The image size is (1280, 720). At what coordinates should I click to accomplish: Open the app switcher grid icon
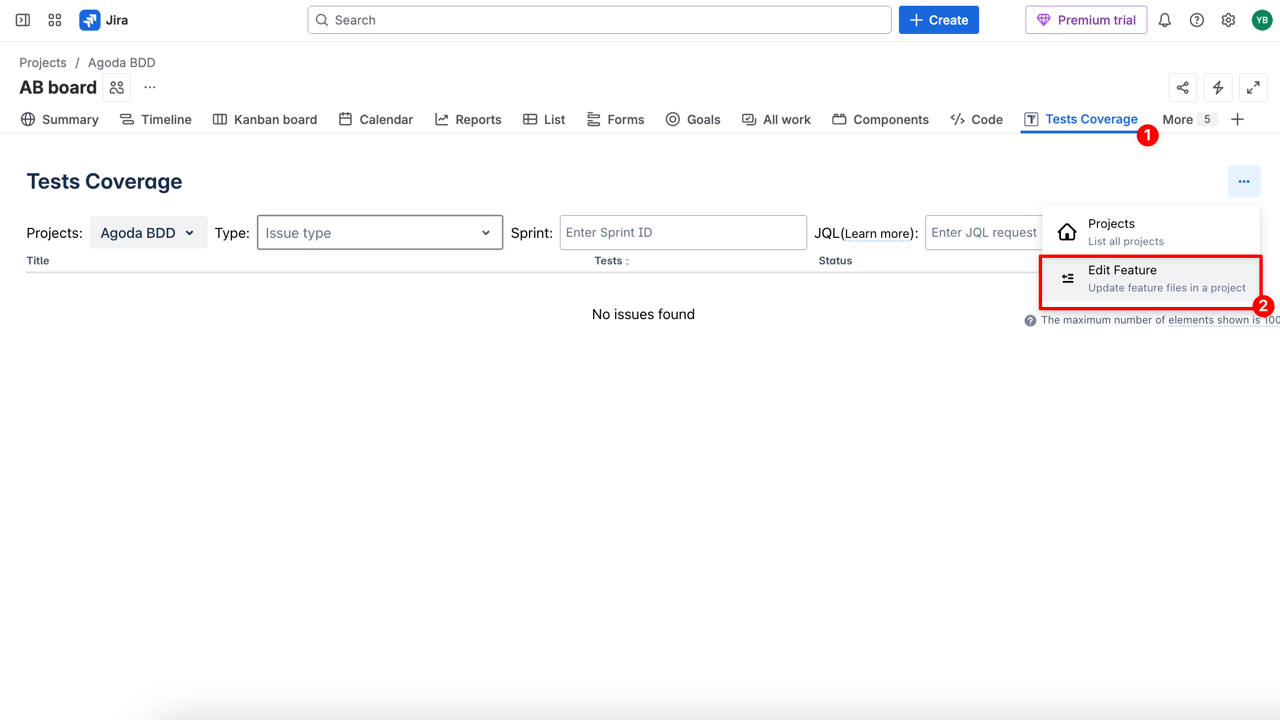(x=55, y=20)
